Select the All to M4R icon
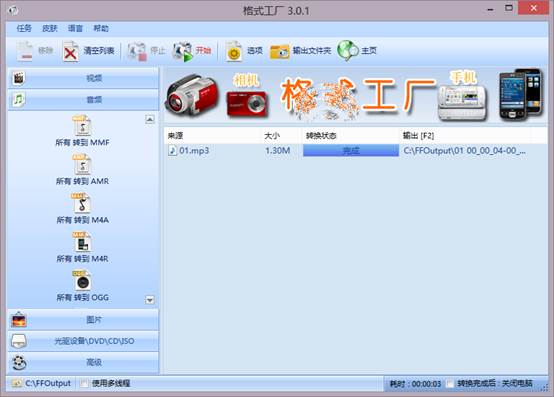 pyautogui.click(x=82, y=242)
